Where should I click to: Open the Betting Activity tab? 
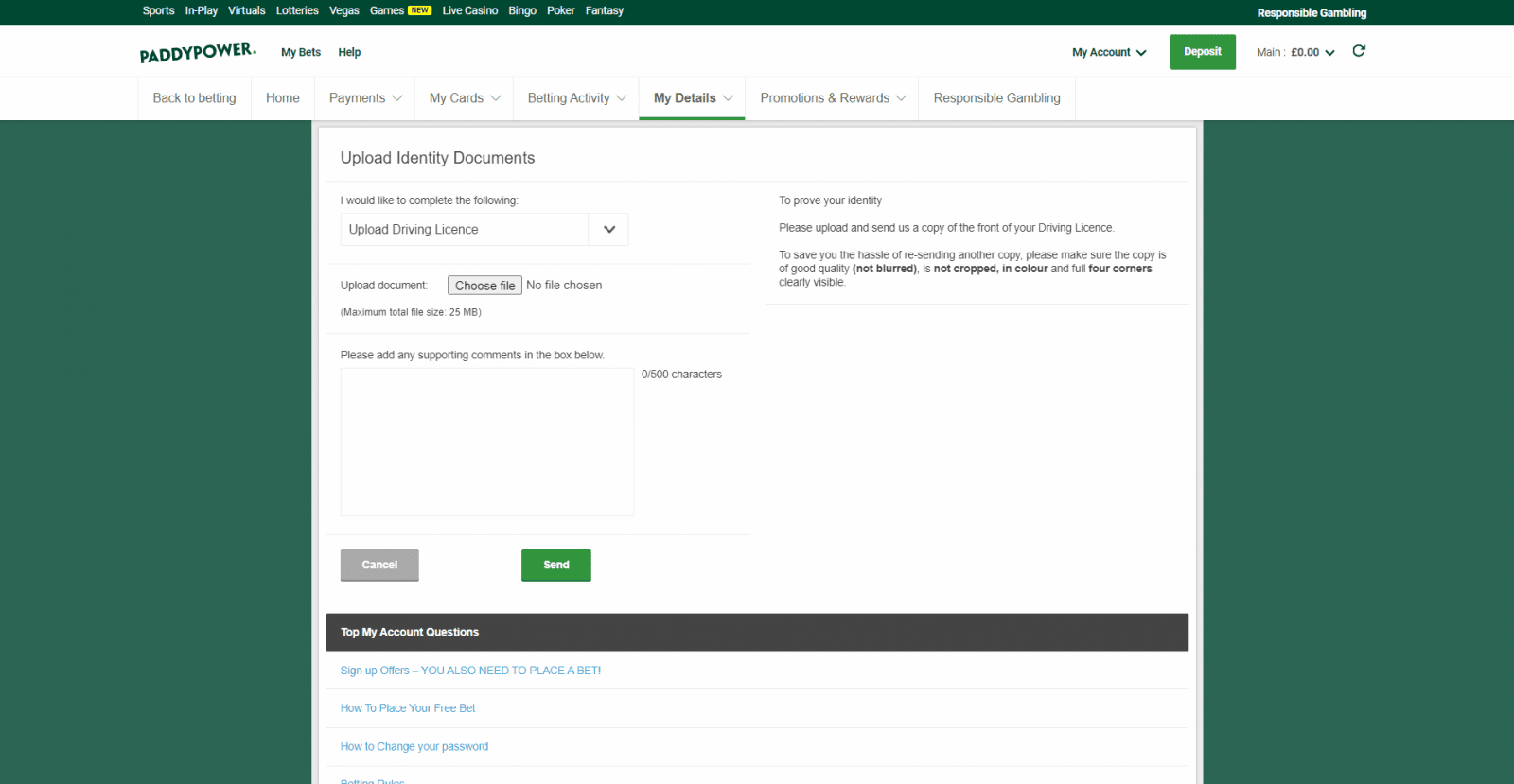576,98
